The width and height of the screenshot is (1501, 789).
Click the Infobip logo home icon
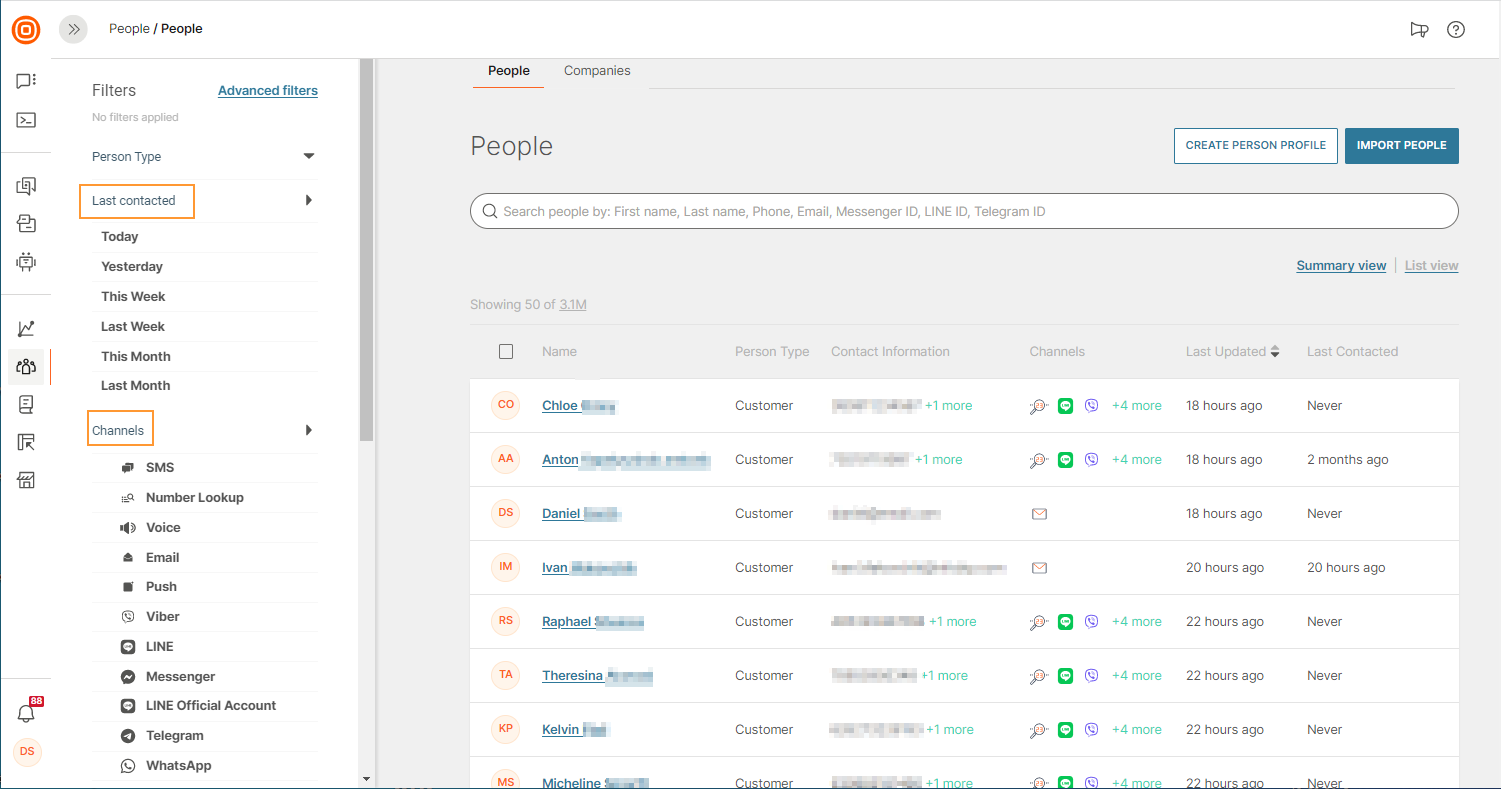(x=26, y=30)
